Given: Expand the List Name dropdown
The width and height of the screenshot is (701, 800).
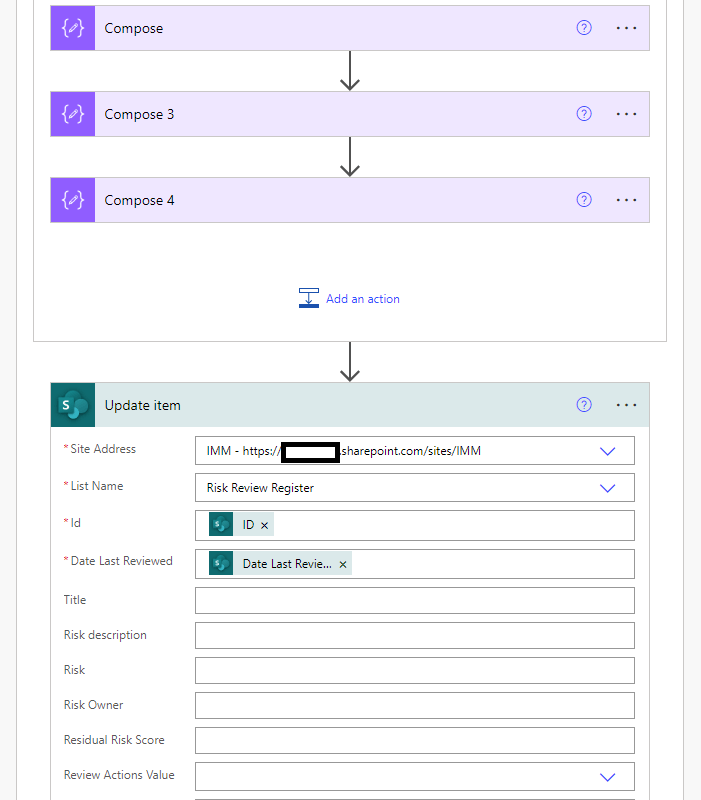Looking at the screenshot, I should click(607, 488).
